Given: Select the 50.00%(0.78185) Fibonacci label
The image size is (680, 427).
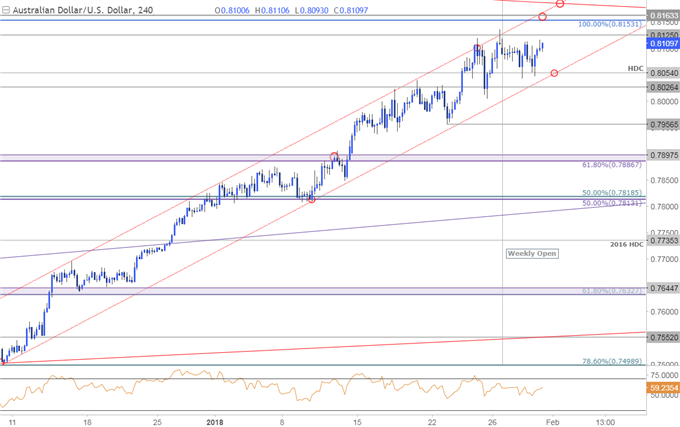Looking at the screenshot, I should pos(611,192).
